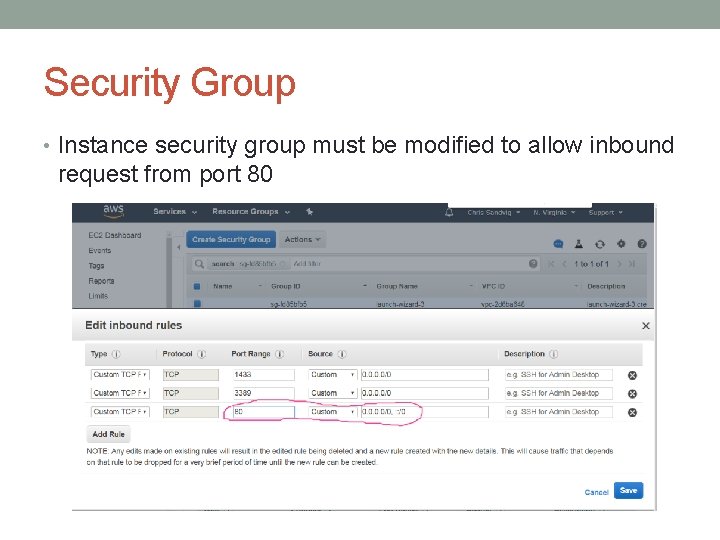
Task: Click the blue feedback chat icon
Action: tap(558, 244)
